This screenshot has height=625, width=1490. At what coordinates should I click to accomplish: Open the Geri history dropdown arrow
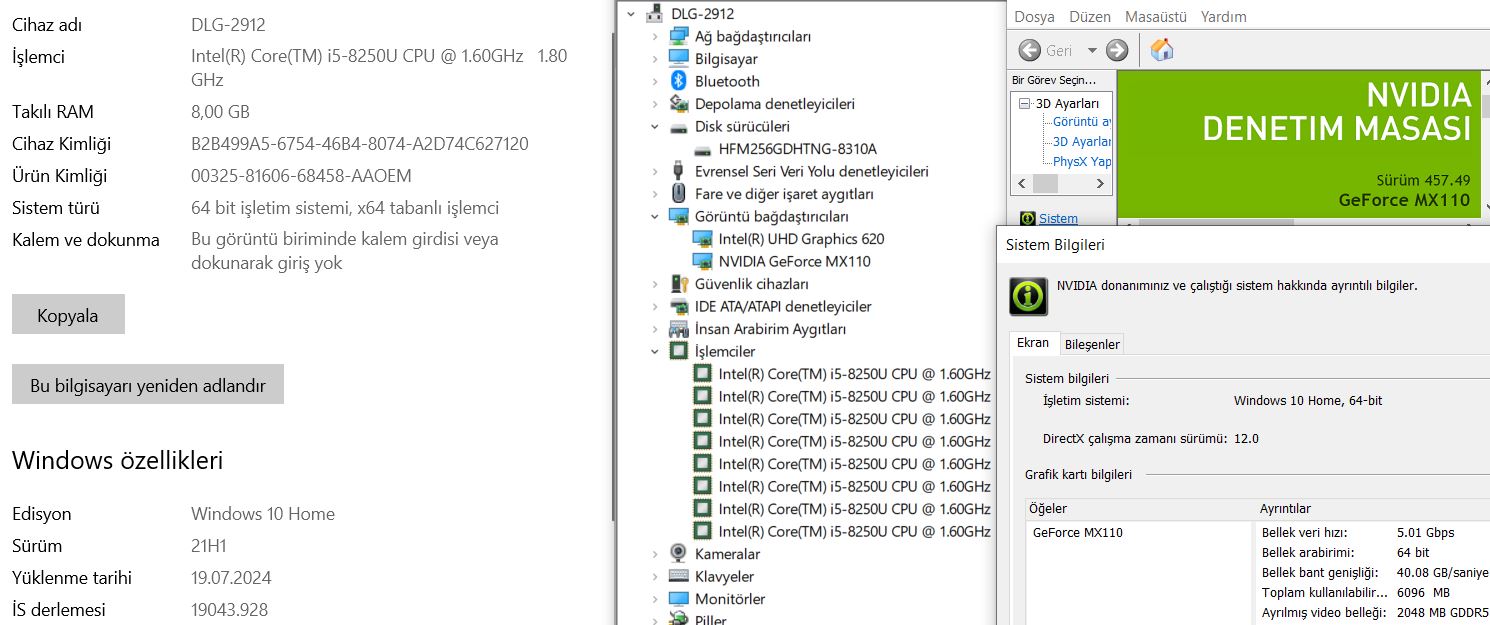(x=1092, y=50)
